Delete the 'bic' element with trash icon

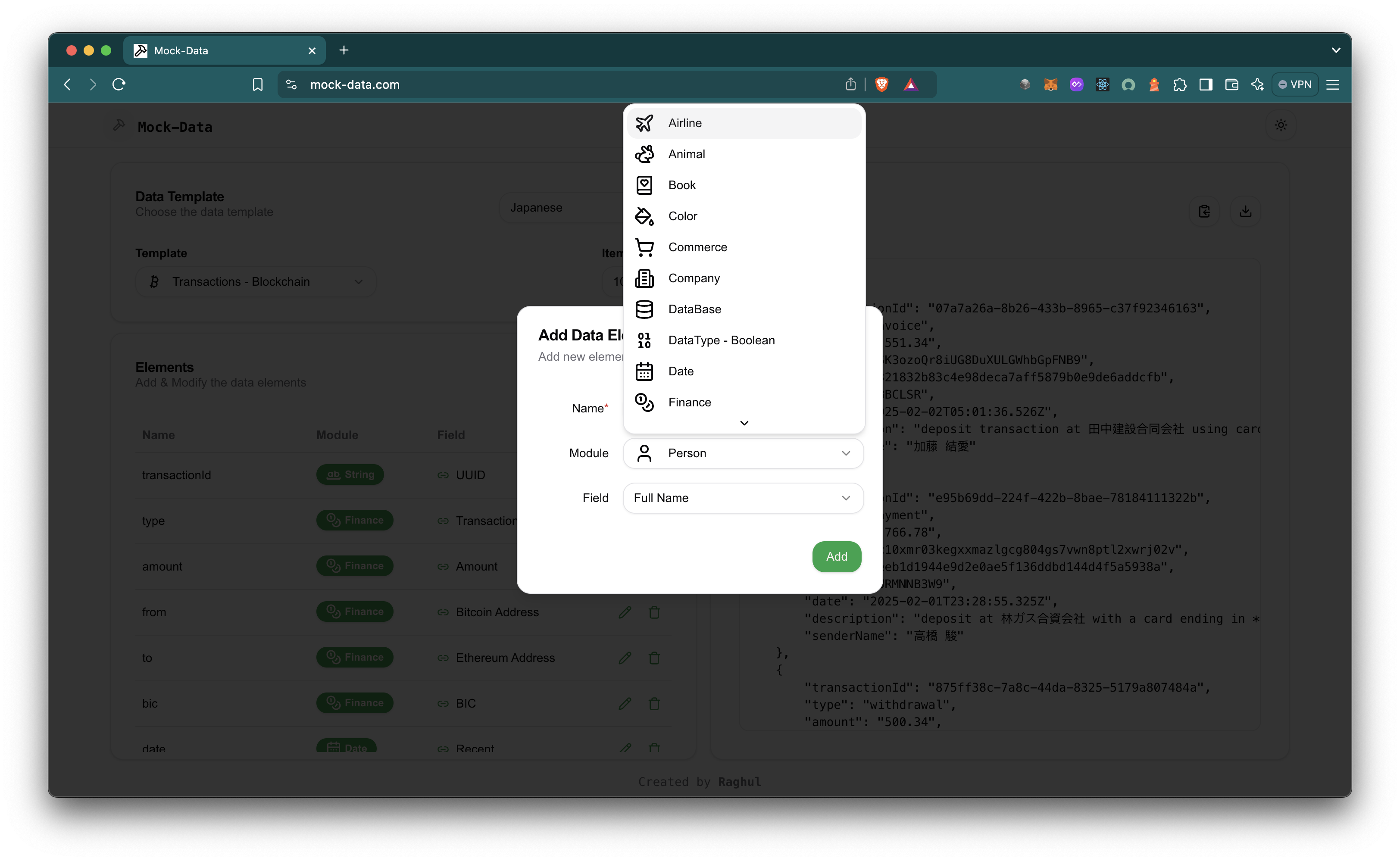(654, 704)
